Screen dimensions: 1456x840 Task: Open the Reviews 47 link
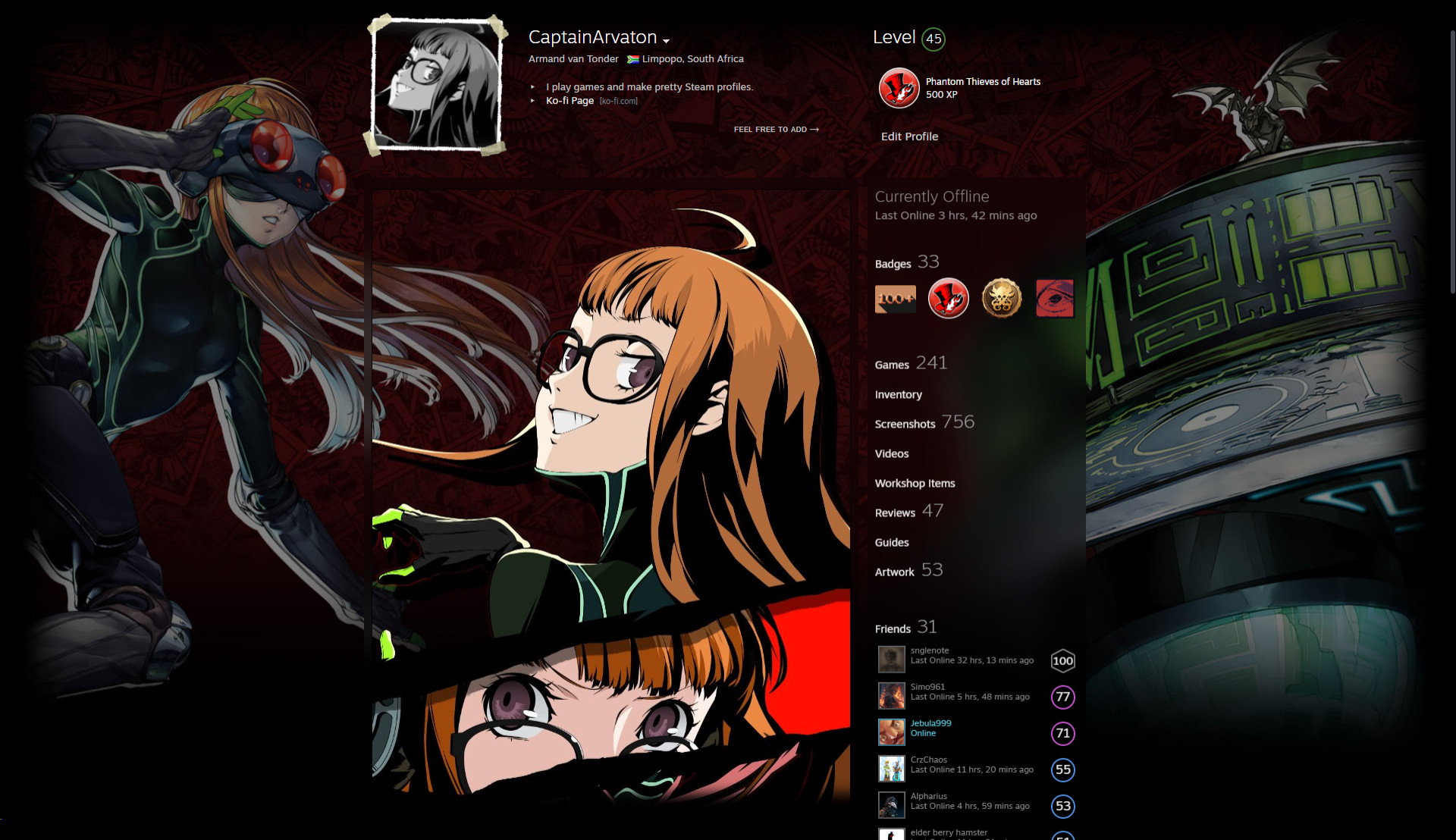(x=909, y=511)
